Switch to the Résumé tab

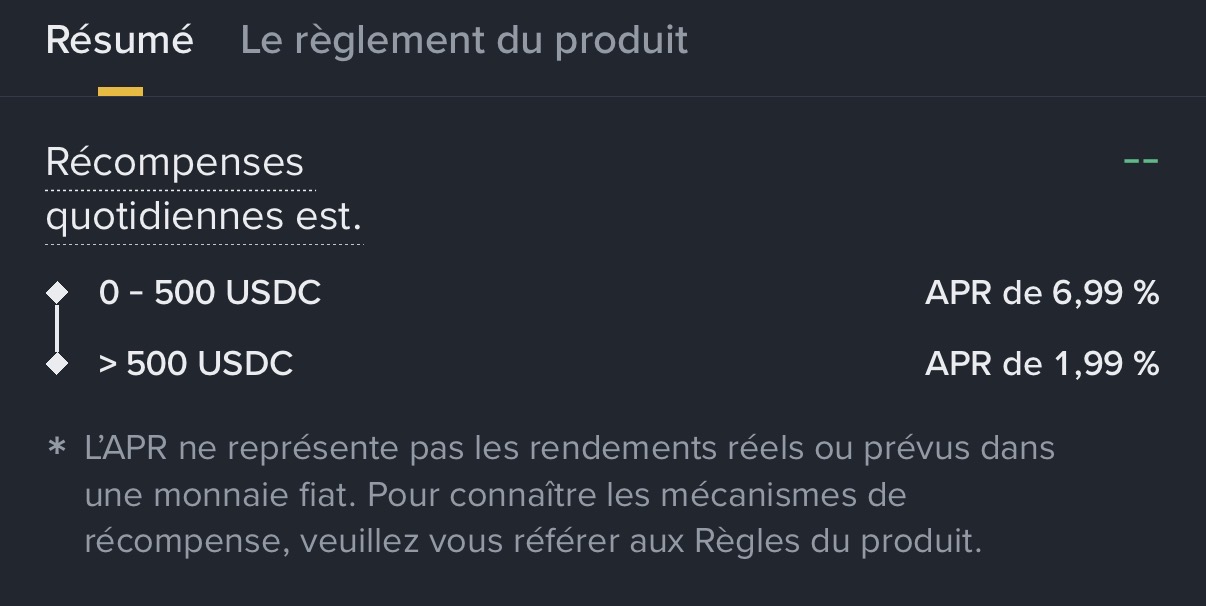tap(120, 41)
